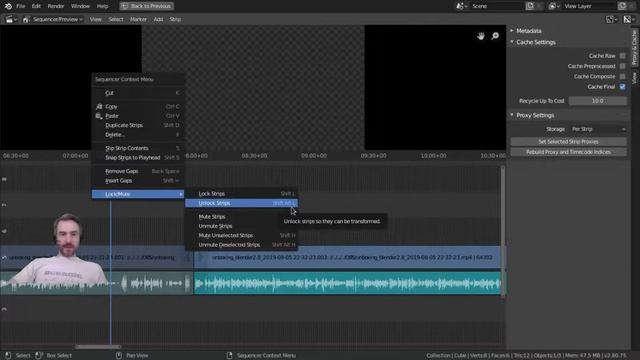Enable the Cache Raw checkbox
The image size is (640, 360).
(x=622, y=56)
